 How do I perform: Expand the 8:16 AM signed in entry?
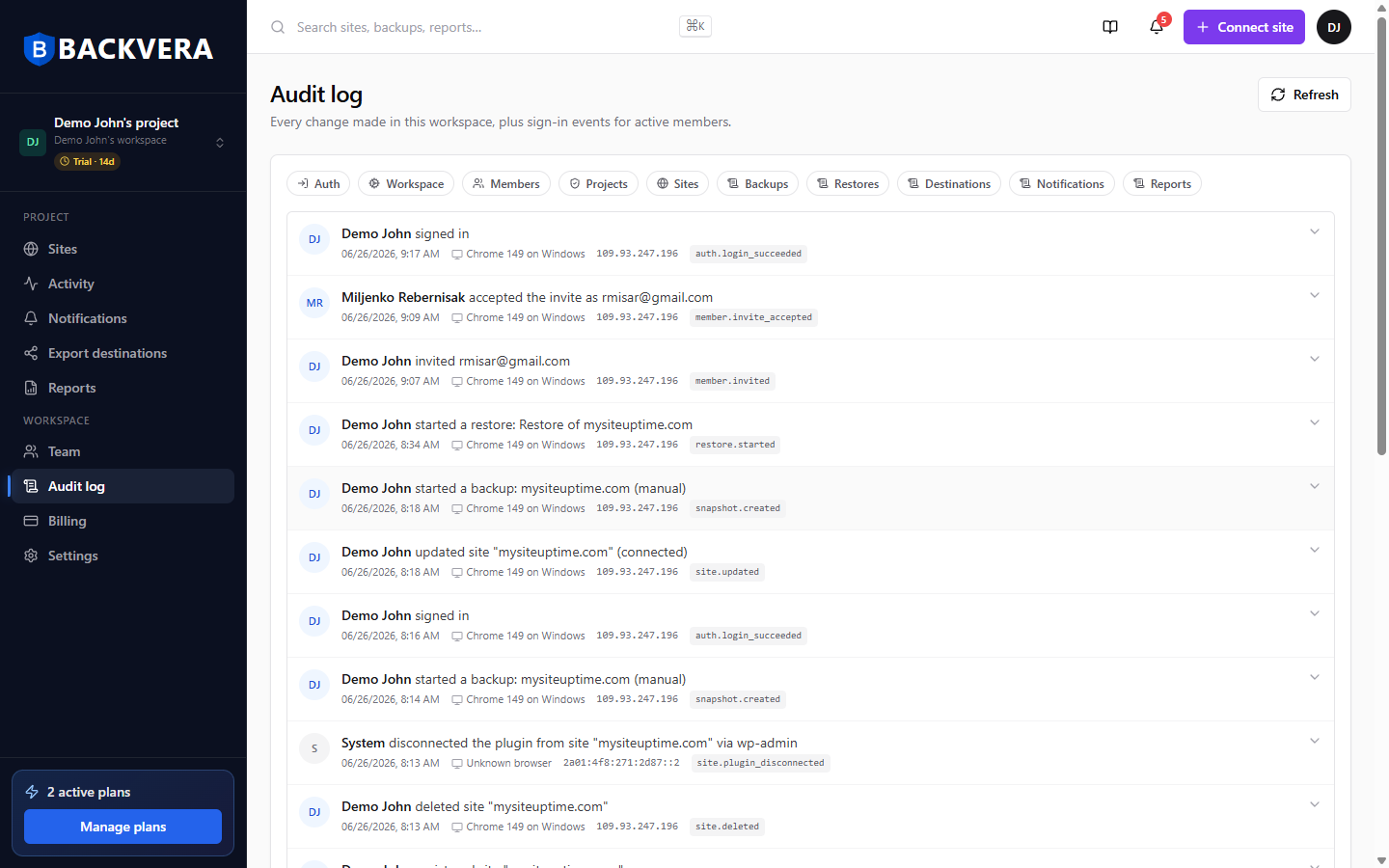pos(1315,613)
